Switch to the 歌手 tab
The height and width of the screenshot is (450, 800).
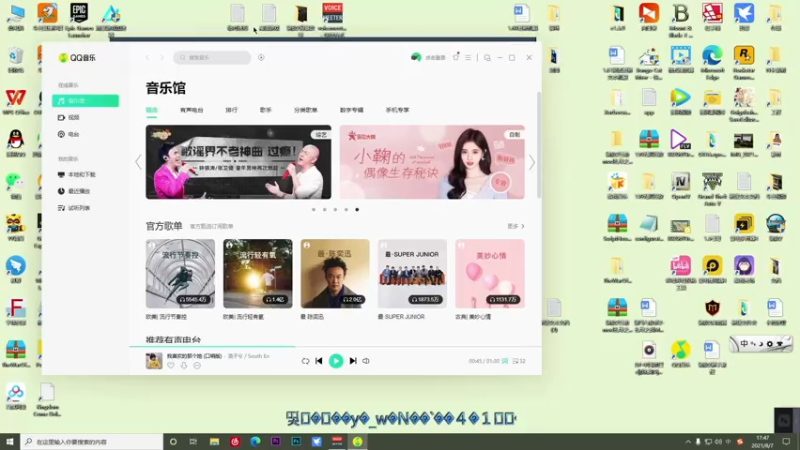(x=266, y=110)
